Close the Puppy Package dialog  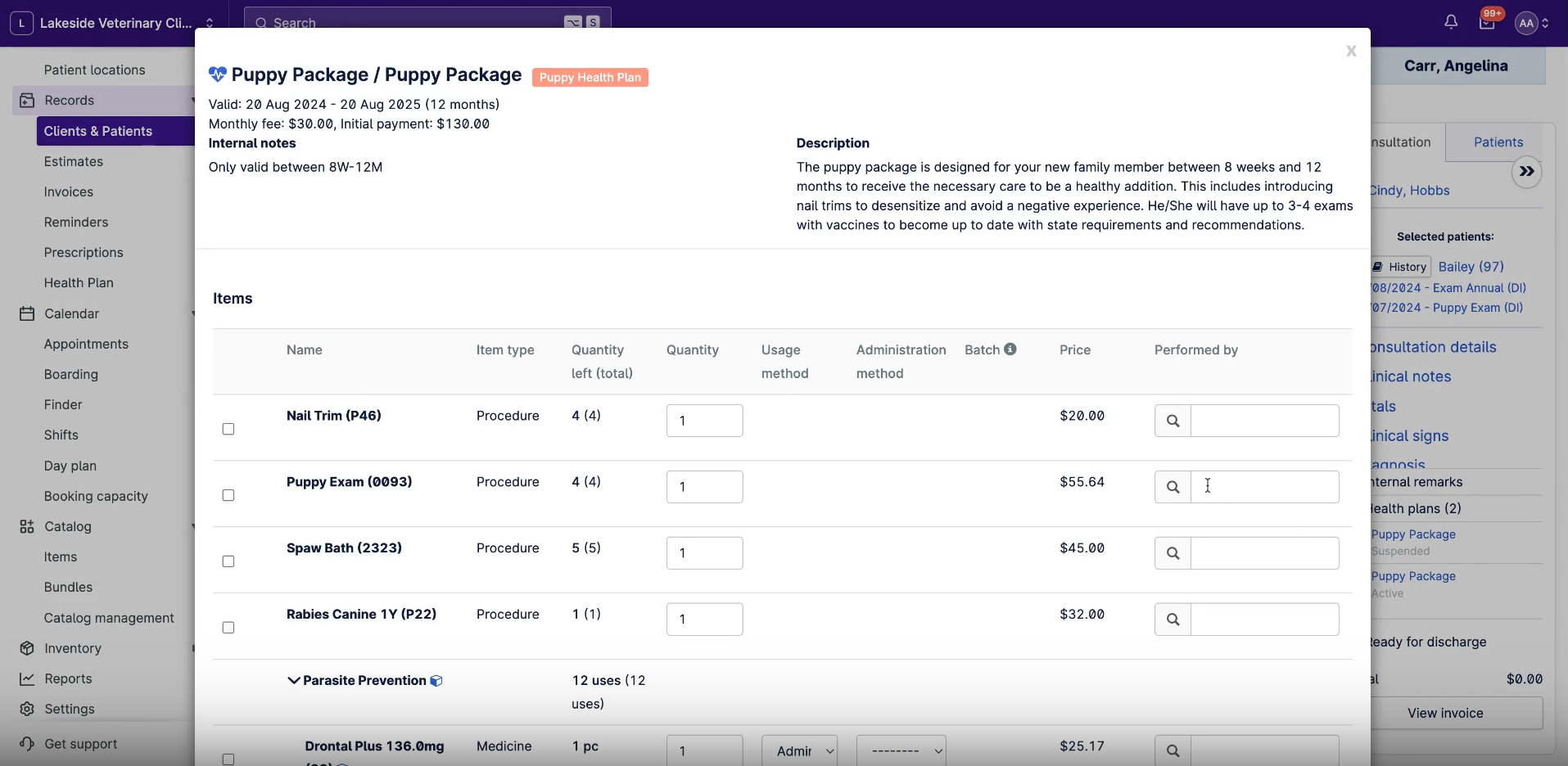click(x=1351, y=52)
